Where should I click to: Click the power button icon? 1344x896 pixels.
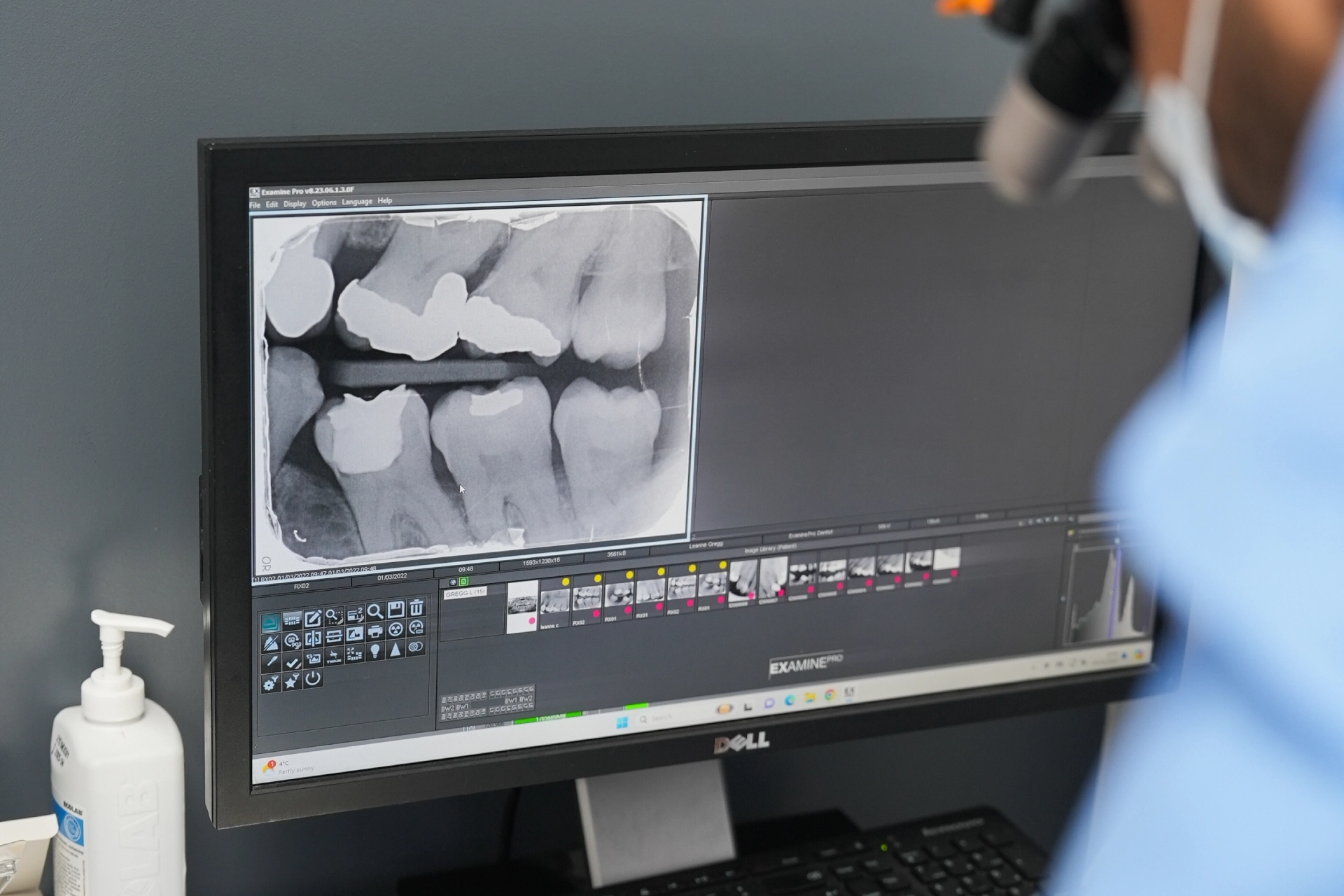pyautogui.click(x=313, y=678)
